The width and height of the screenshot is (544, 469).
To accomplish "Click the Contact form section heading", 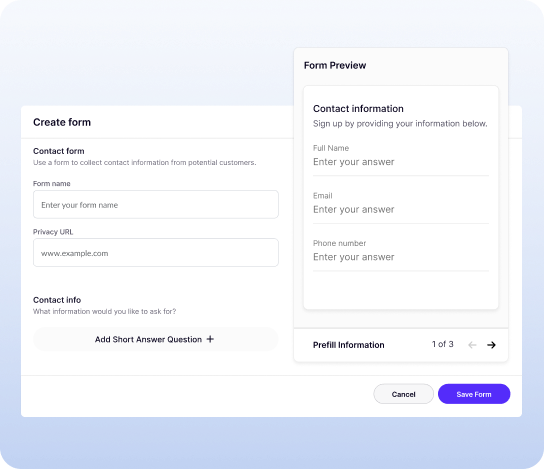I will [x=59, y=151].
